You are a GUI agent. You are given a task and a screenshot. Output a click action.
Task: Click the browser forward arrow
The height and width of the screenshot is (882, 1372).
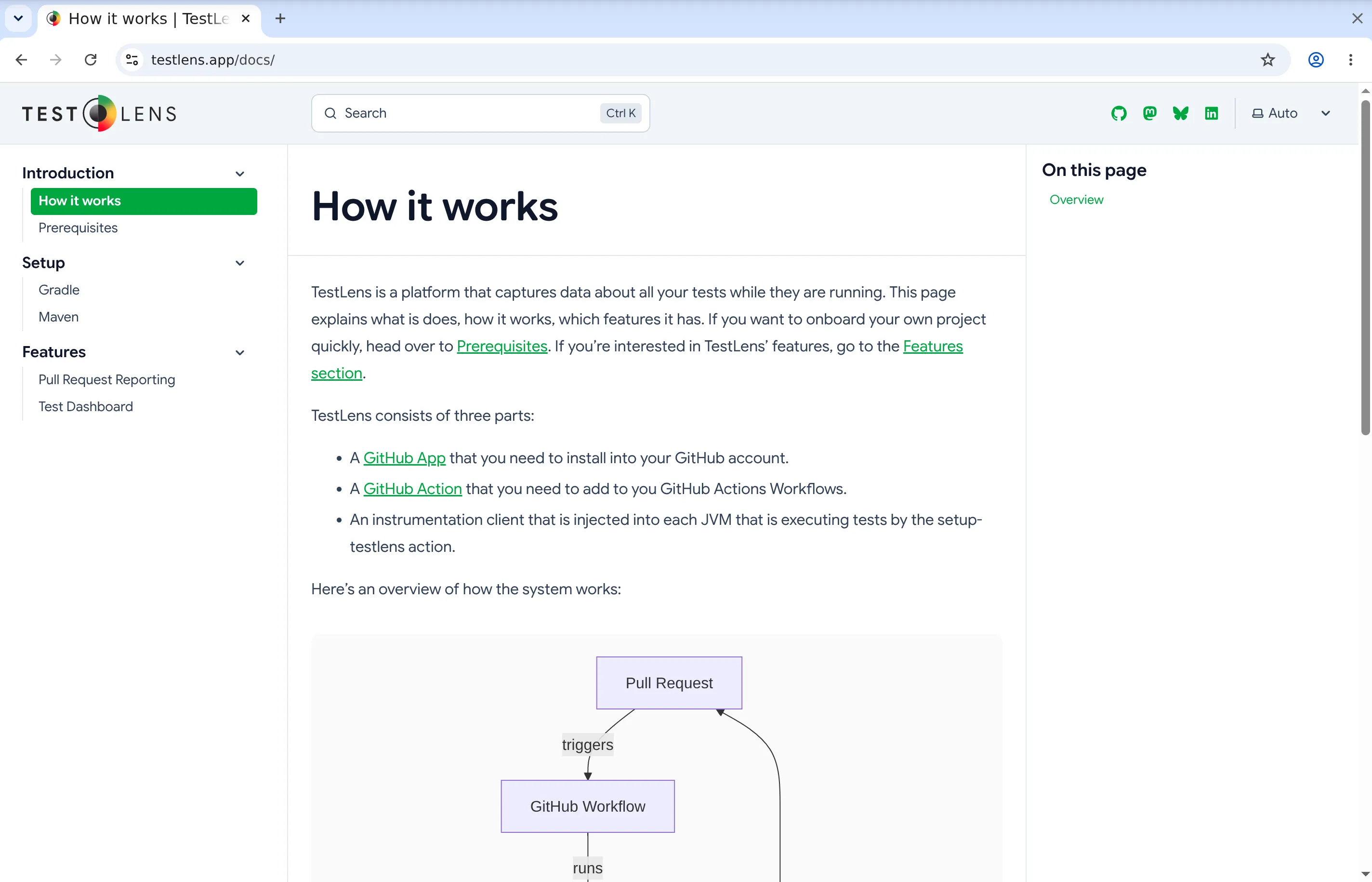55,60
